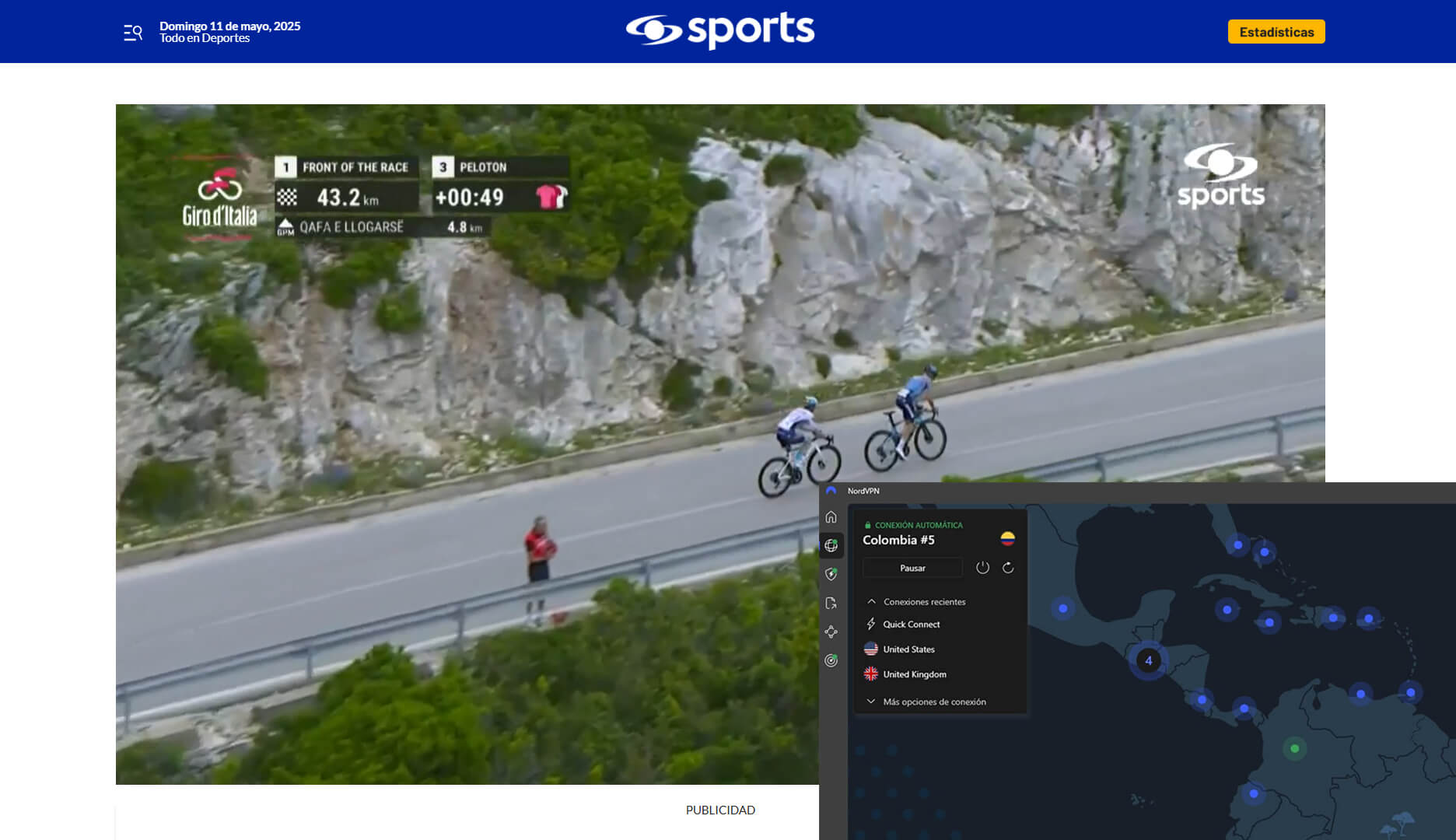Click the Quick Connect lightning icon

(871, 625)
